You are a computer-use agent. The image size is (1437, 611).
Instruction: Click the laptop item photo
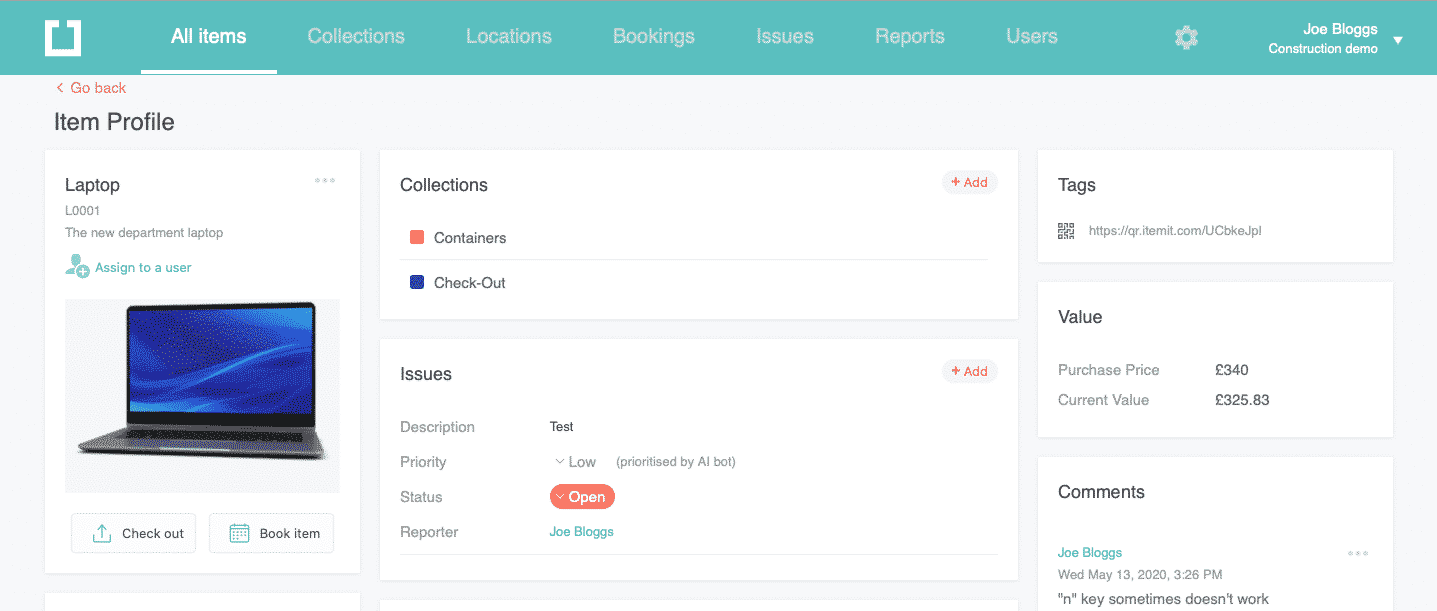coord(202,395)
